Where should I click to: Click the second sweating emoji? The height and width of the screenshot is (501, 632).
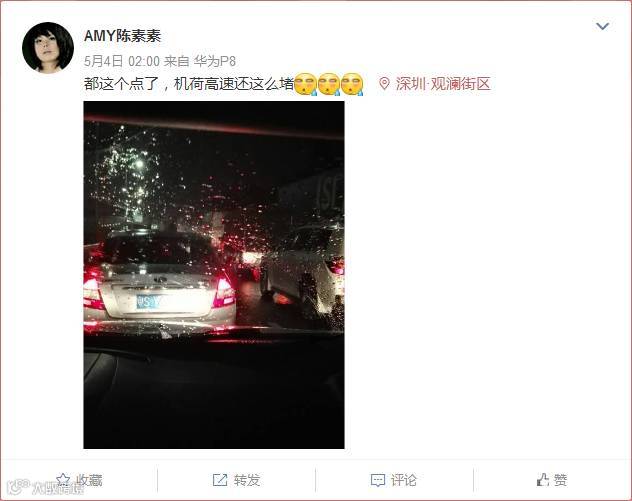tap(328, 84)
